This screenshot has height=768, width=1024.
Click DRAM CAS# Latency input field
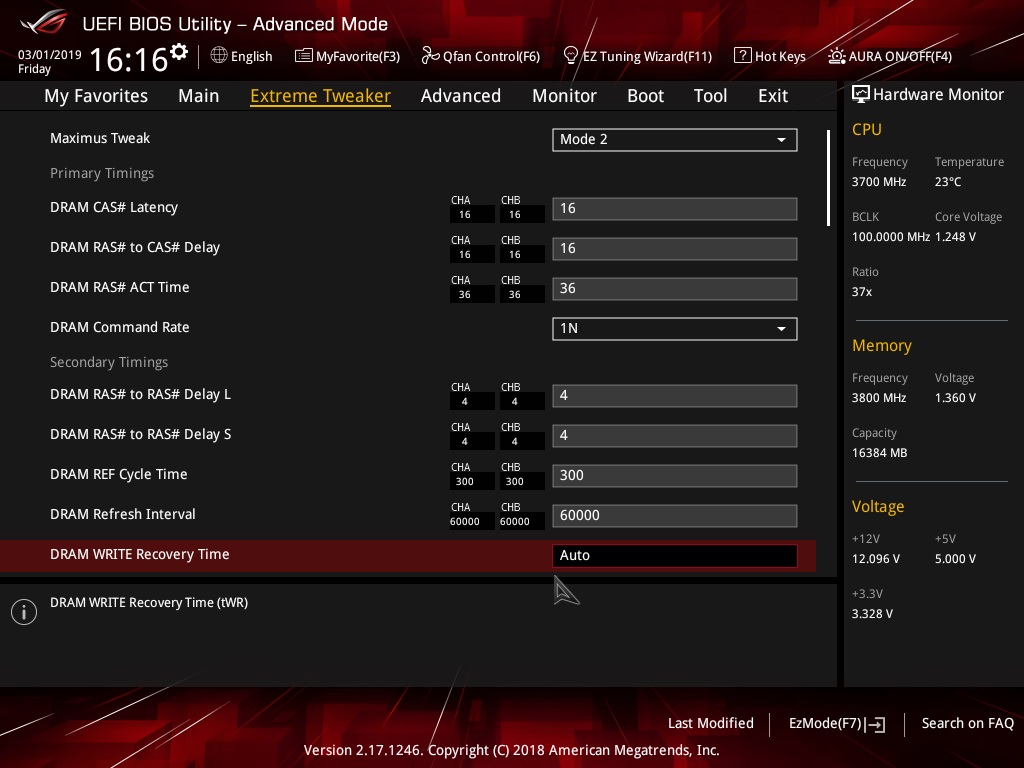pos(675,209)
